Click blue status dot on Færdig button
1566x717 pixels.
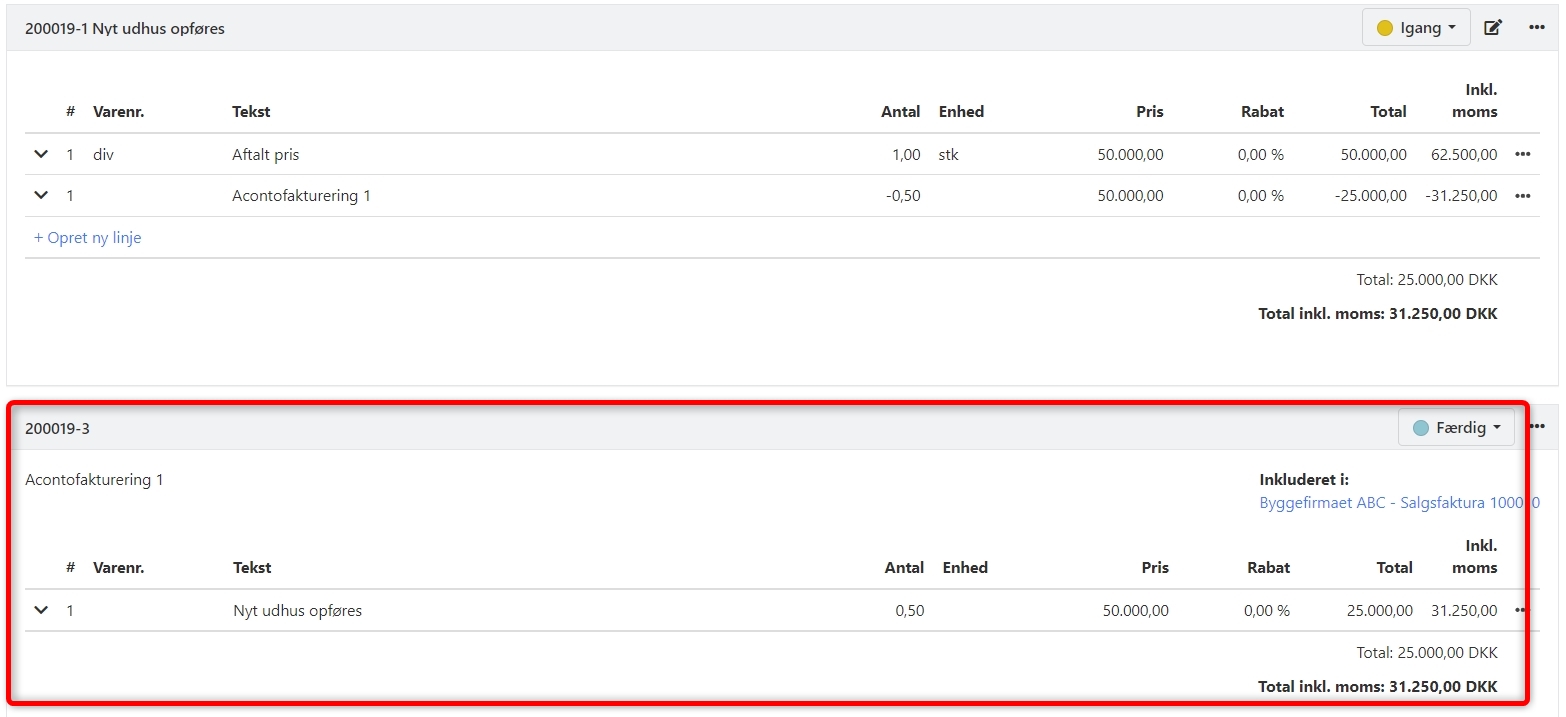coord(1420,428)
